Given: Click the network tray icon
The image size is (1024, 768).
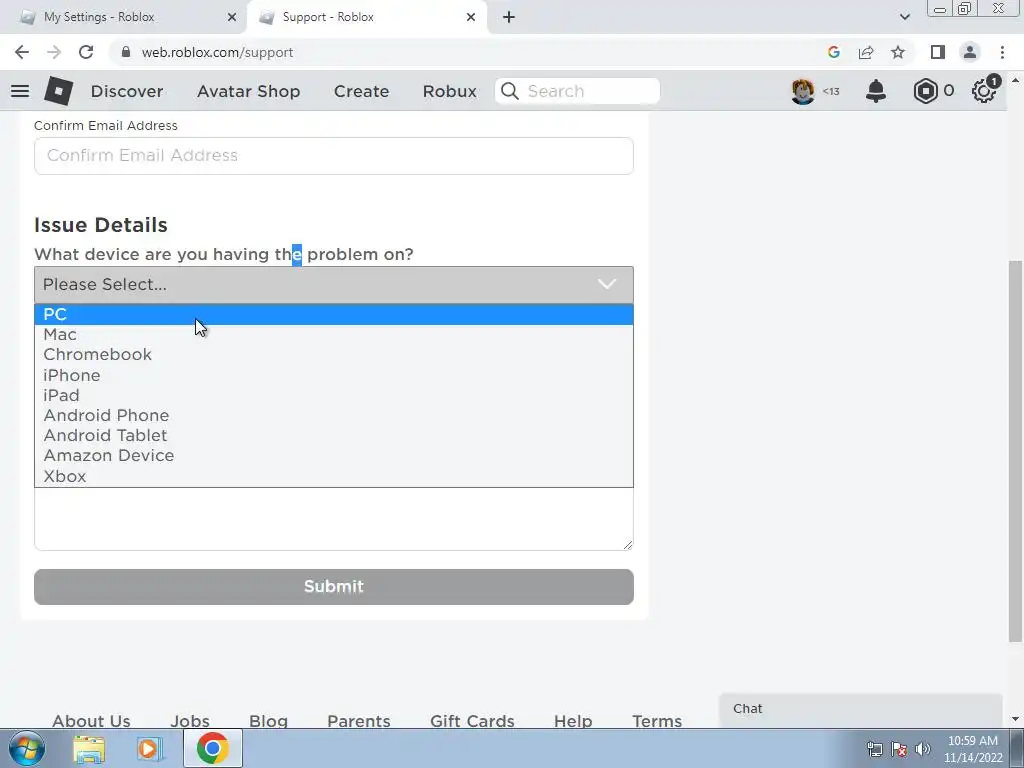Looking at the screenshot, I should pyautogui.click(x=874, y=749).
